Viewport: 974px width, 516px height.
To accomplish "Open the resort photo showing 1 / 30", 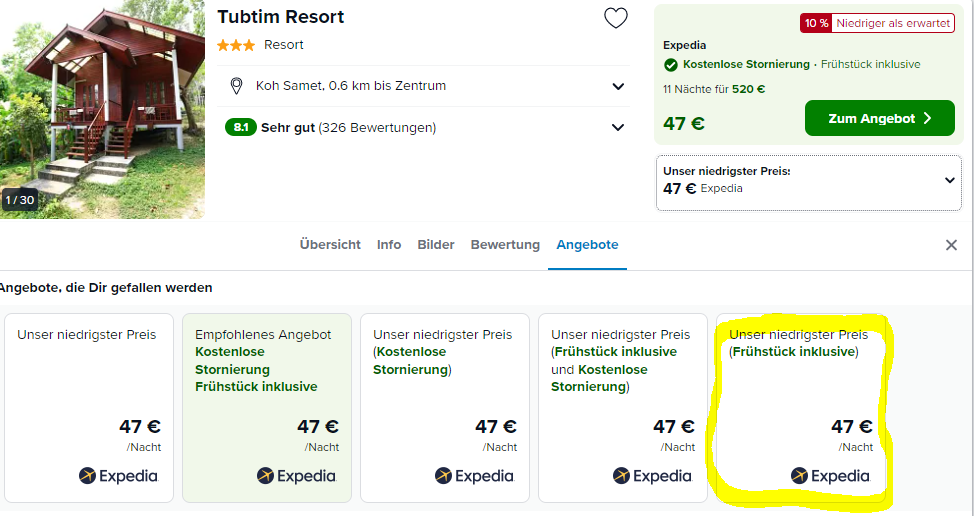I will coord(102,109).
